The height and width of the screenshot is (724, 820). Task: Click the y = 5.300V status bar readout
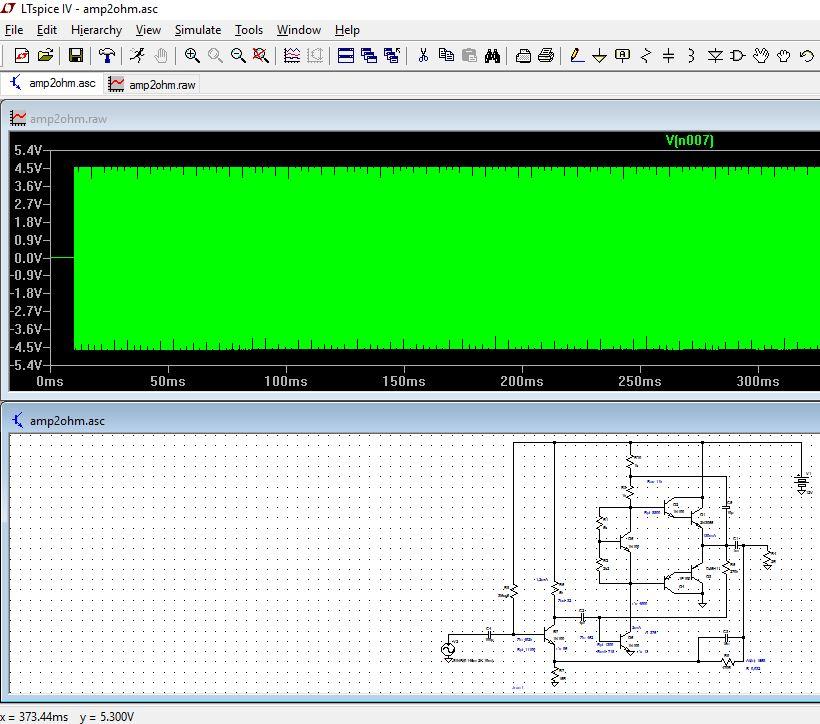(x=107, y=717)
